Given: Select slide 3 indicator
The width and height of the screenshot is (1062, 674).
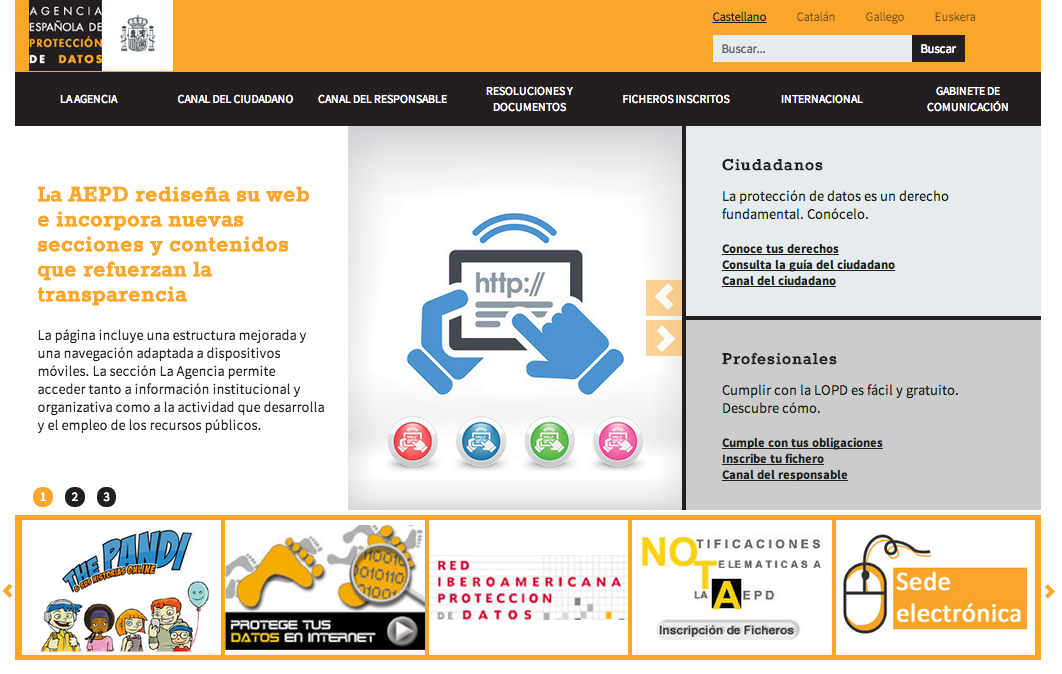Looking at the screenshot, I should 106,497.
